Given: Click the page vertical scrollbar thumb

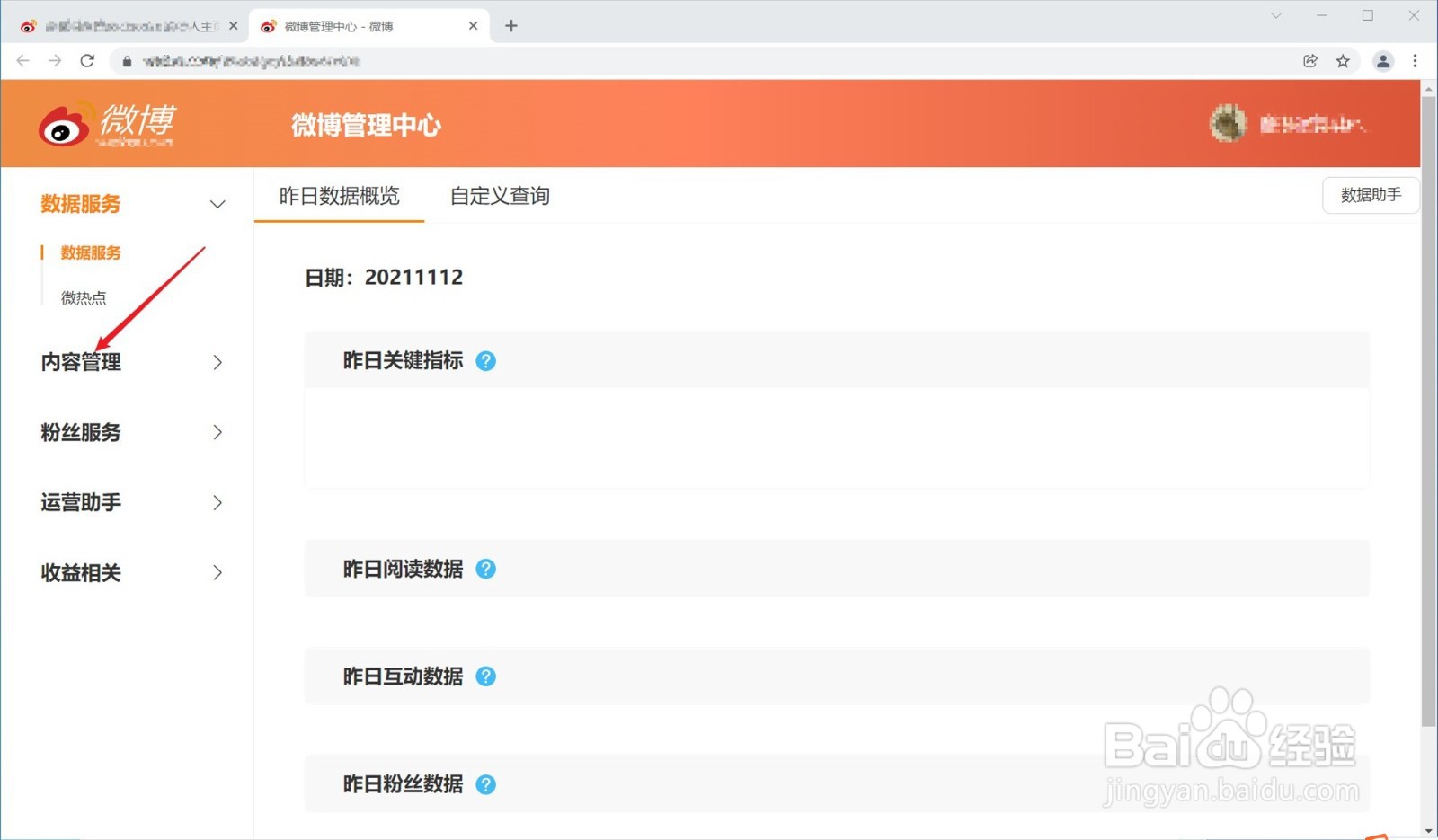Looking at the screenshot, I should click(x=1429, y=411).
